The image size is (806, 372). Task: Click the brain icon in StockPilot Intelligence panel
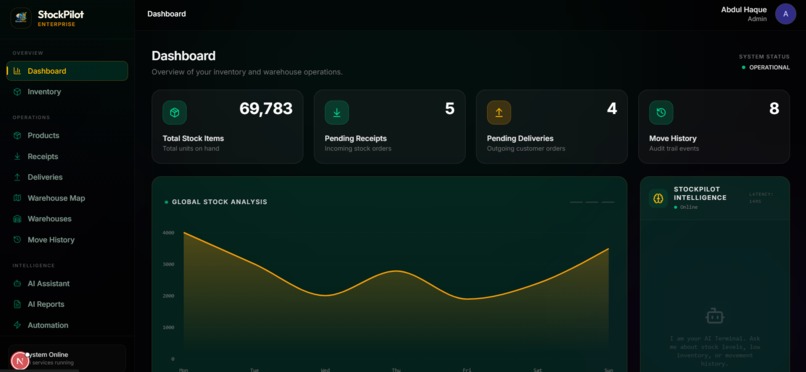[658, 198]
